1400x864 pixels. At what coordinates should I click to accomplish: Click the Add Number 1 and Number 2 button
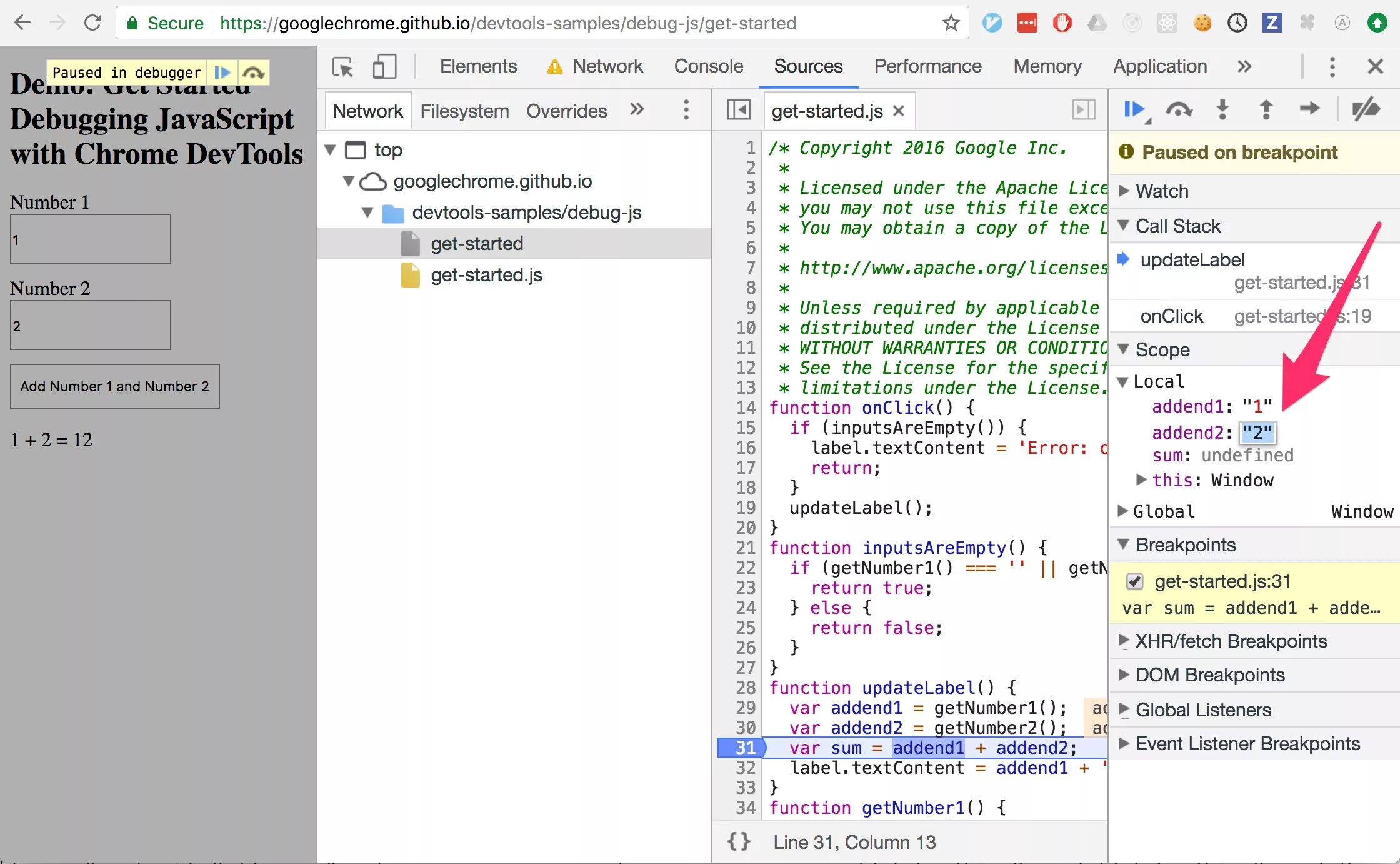tap(114, 386)
